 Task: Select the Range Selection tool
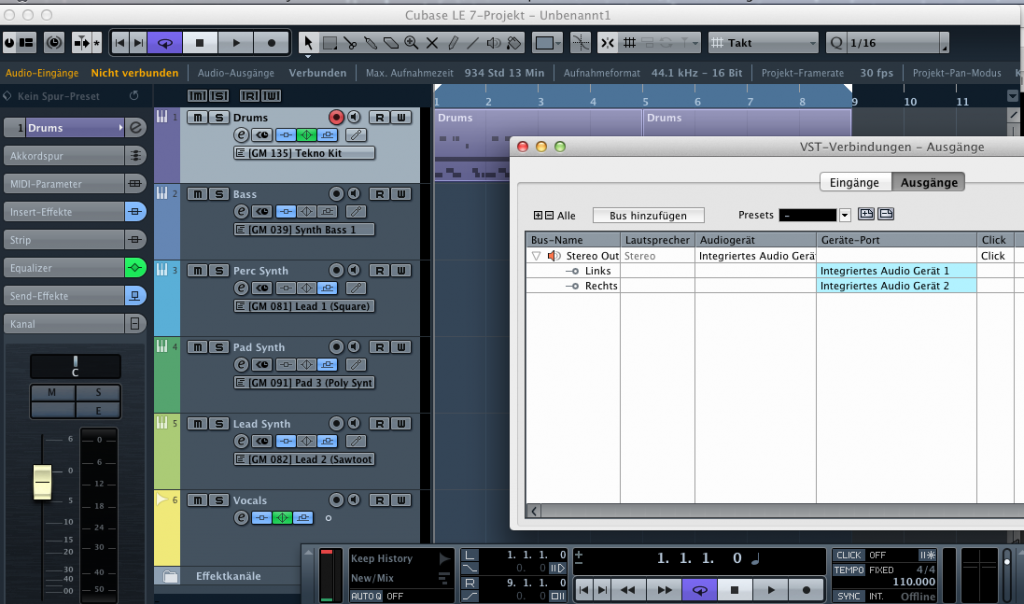(x=330, y=43)
